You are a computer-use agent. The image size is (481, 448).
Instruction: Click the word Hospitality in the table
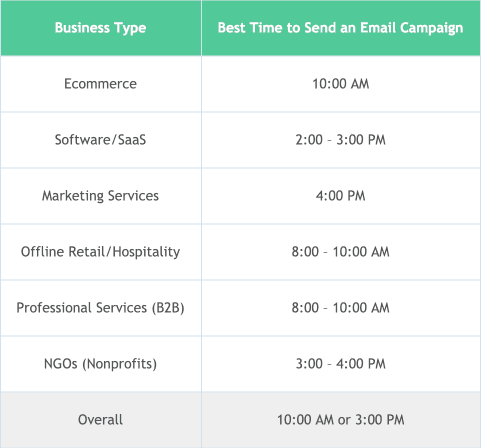click(146, 252)
